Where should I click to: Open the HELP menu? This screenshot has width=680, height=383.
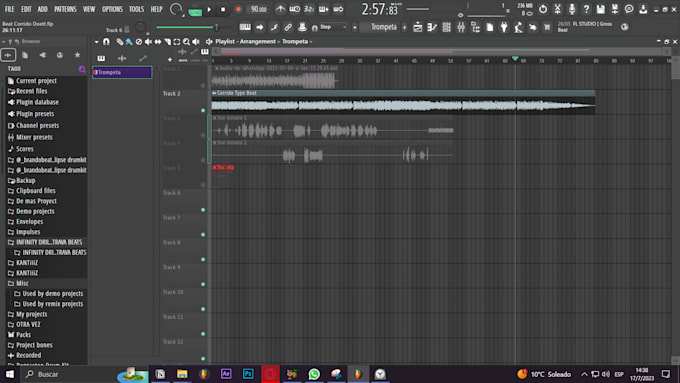point(156,9)
